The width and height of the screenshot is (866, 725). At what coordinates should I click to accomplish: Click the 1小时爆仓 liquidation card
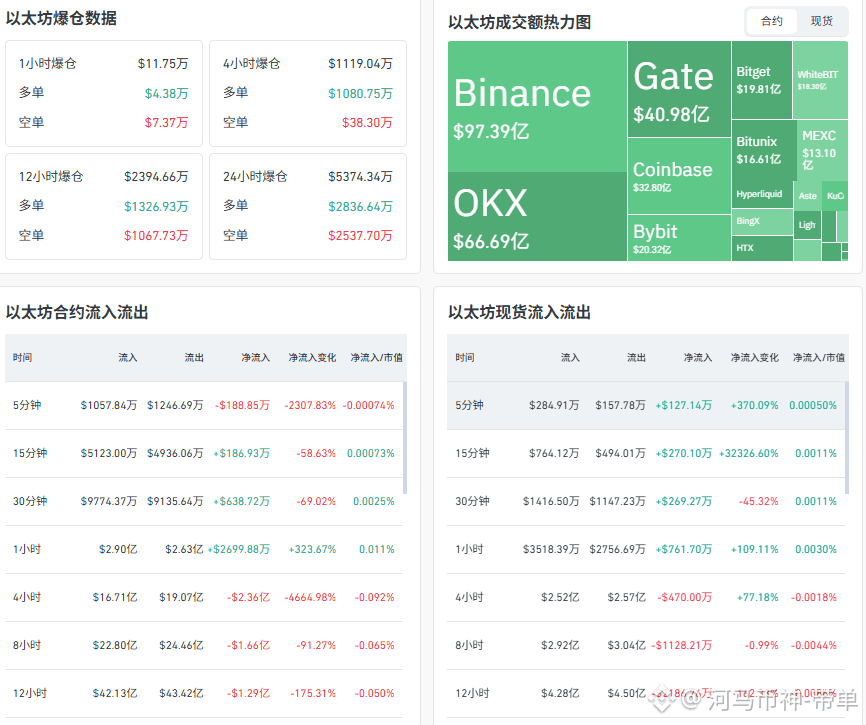pyautogui.click(x=104, y=93)
